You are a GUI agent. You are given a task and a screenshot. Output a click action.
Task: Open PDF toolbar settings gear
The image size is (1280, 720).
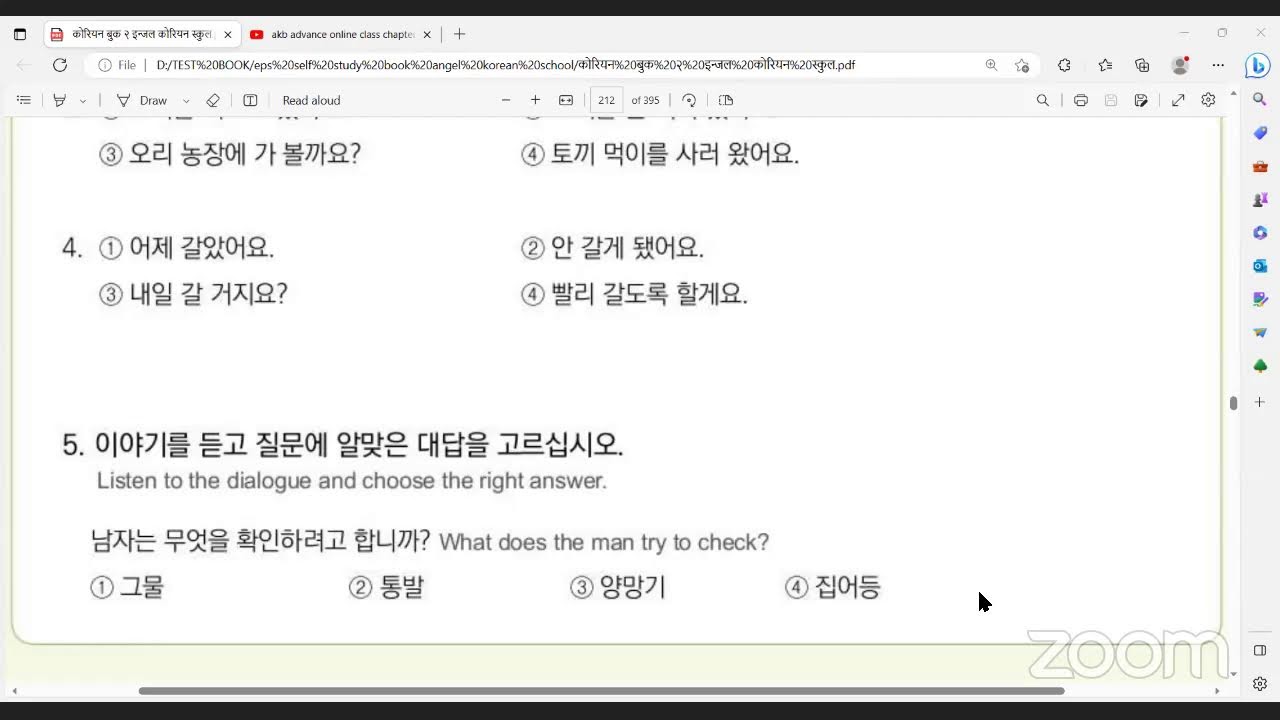tap(1208, 100)
